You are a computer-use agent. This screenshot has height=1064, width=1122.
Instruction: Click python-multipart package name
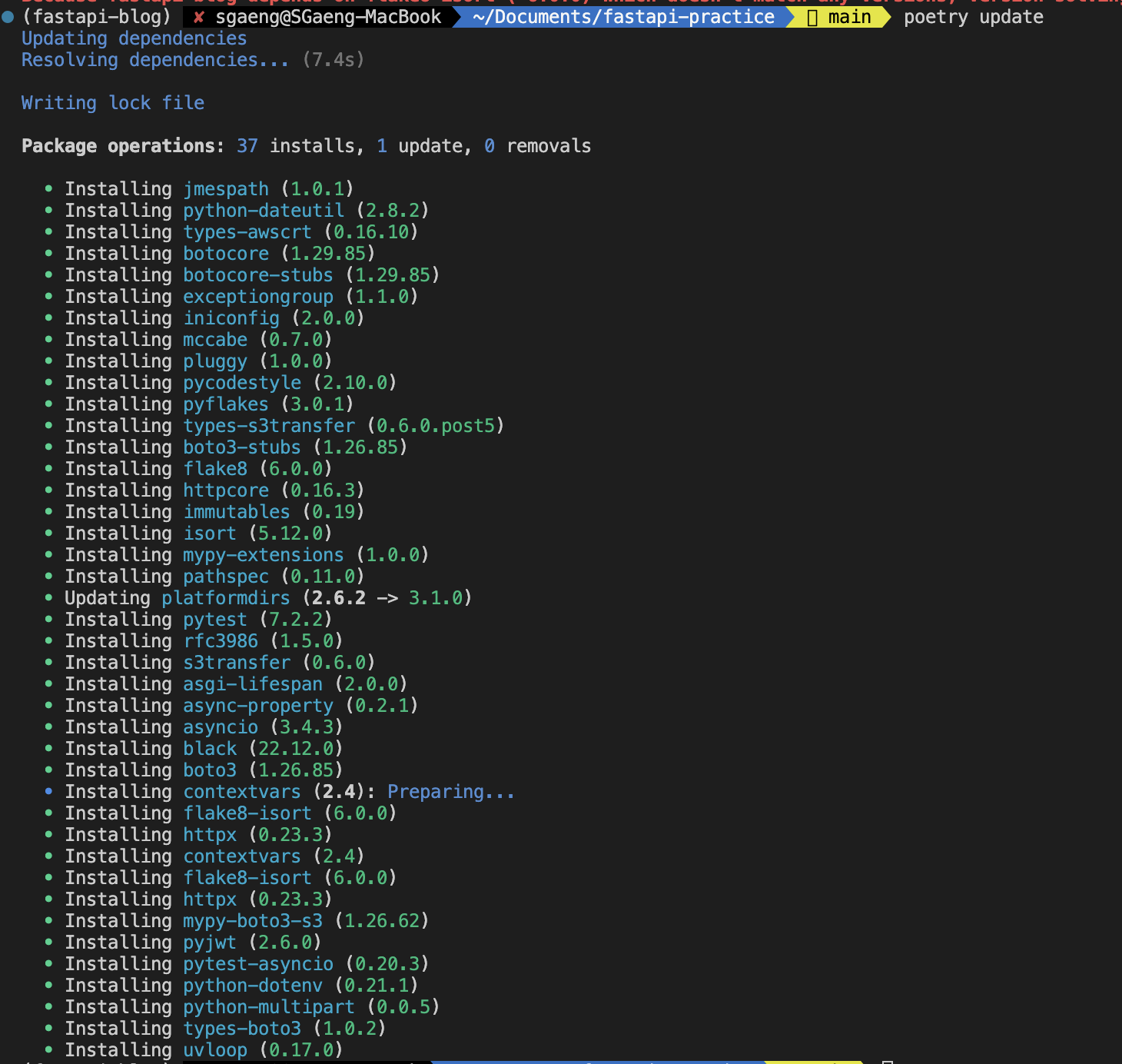(269, 1007)
